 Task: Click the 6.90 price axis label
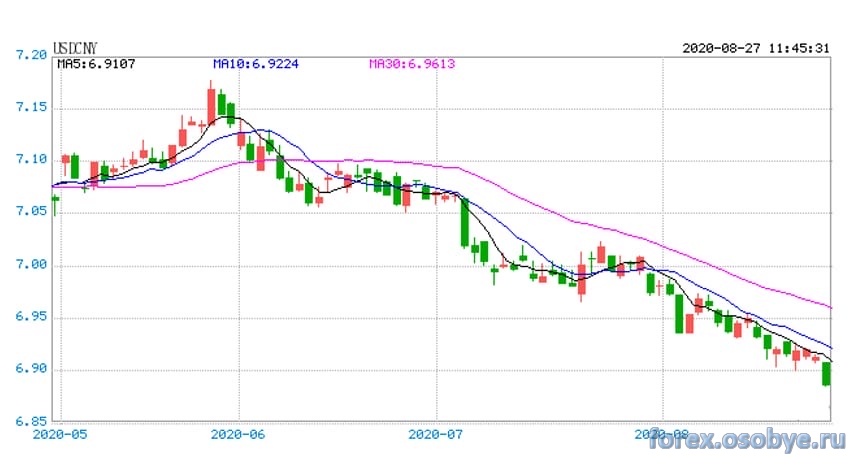click(x=31, y=369)
